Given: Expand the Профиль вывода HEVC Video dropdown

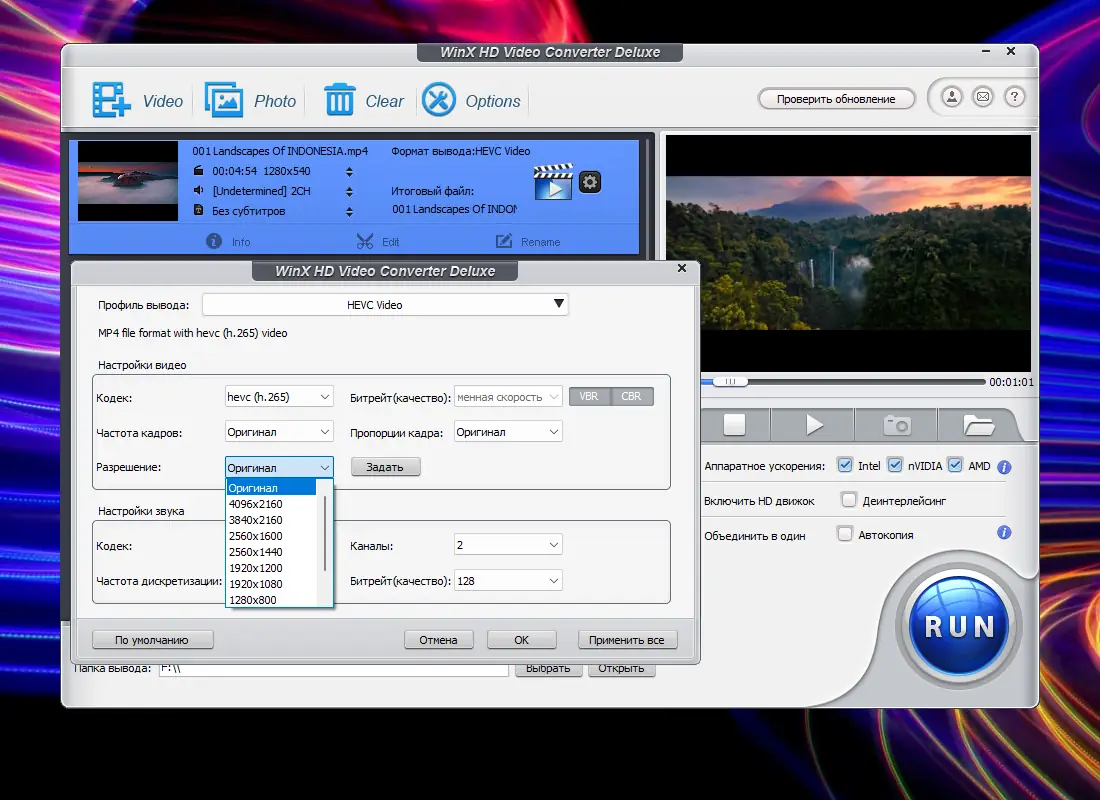Looking at the screenshot, I should point(385,304).
